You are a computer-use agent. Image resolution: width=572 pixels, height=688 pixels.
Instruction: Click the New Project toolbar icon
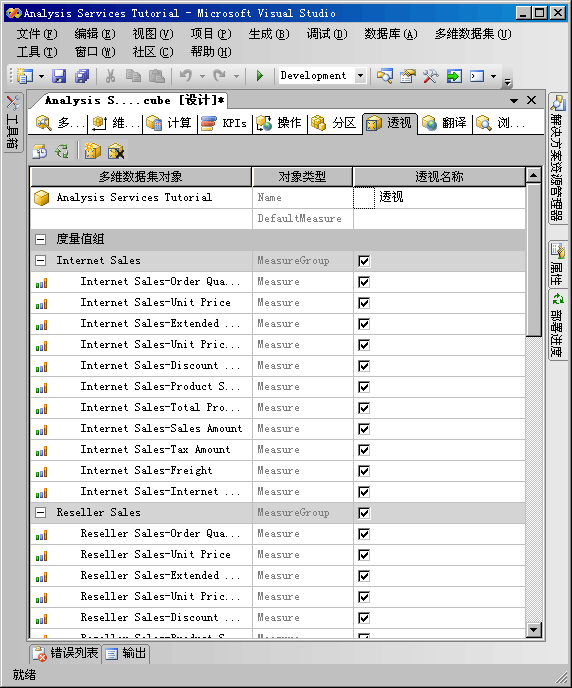tap(25, 76)
